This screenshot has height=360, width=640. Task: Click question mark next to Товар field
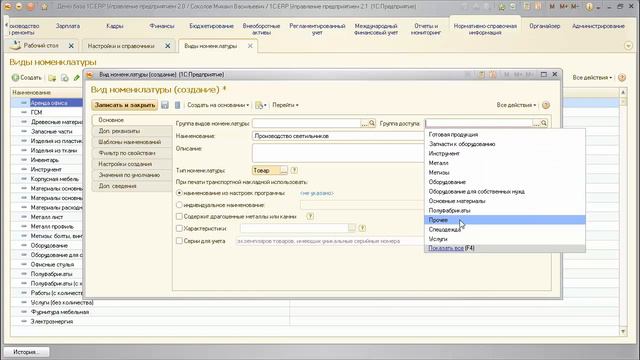[x=294, y=170]
